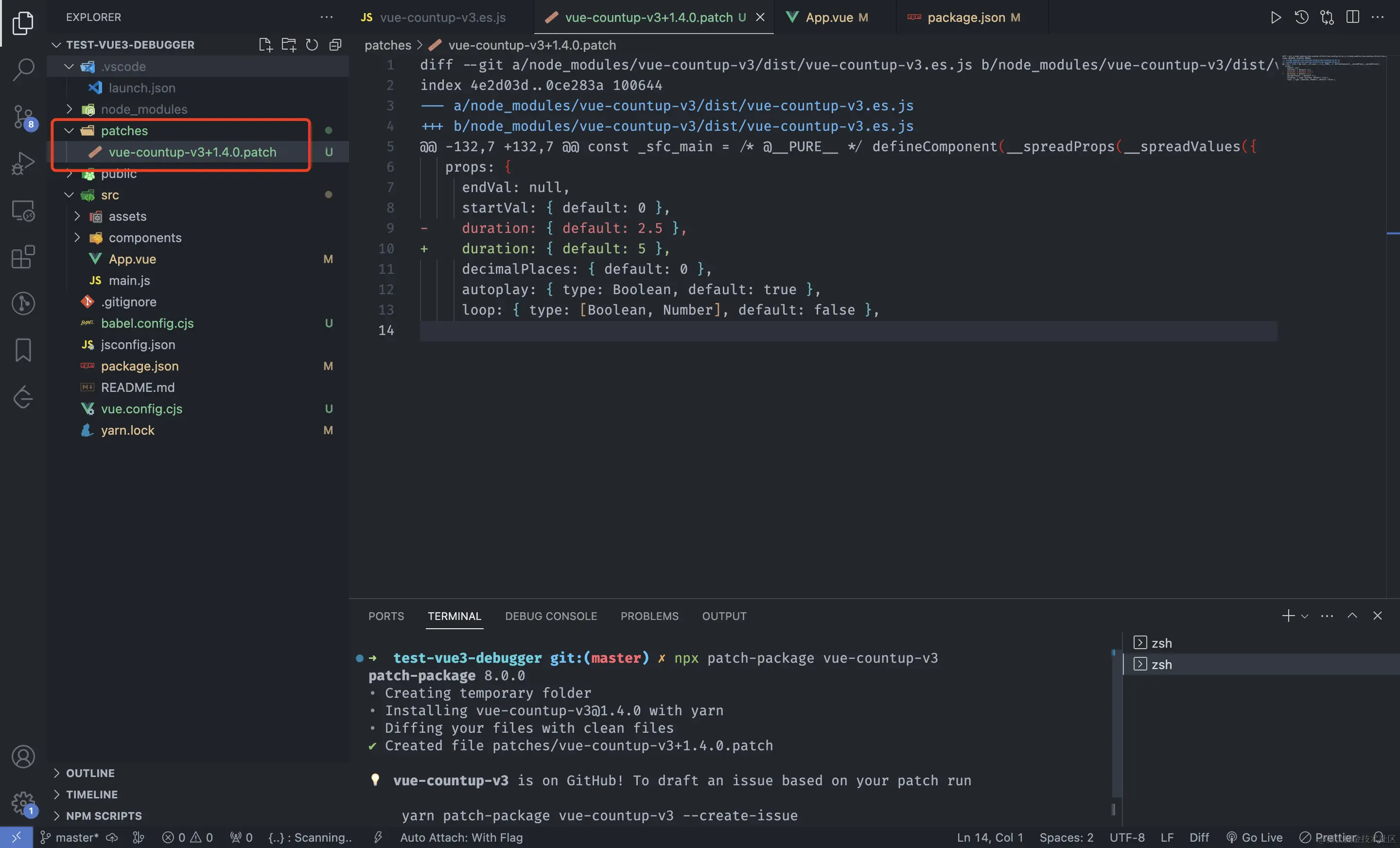Open errors and warnings count in status bar
Viewport: 1400px width, 848px height.
coord(188,837)
